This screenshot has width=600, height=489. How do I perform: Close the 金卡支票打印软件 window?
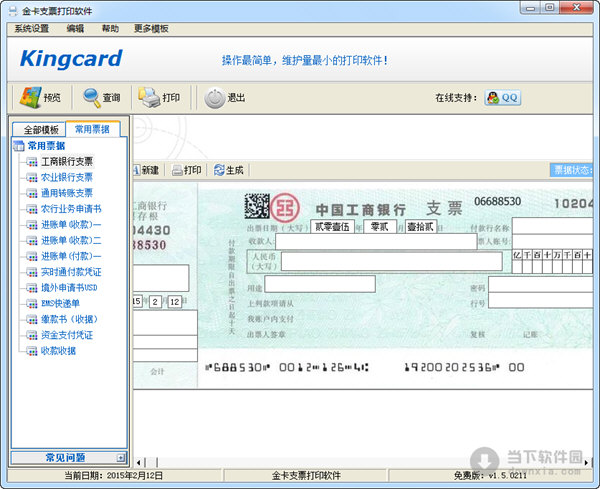[576, 7]
